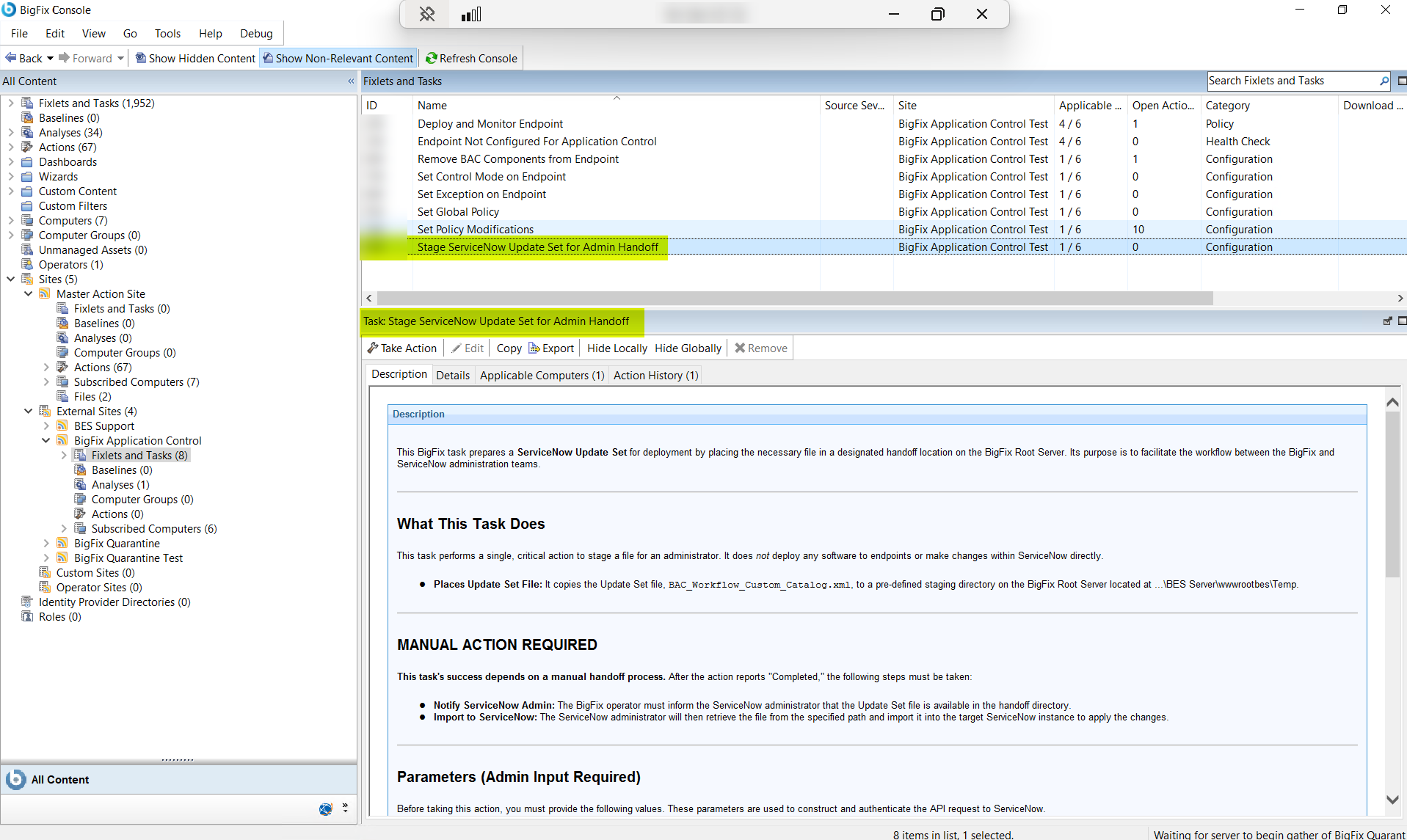Expand Subscribed Computers (6) node

pos(63,528)
